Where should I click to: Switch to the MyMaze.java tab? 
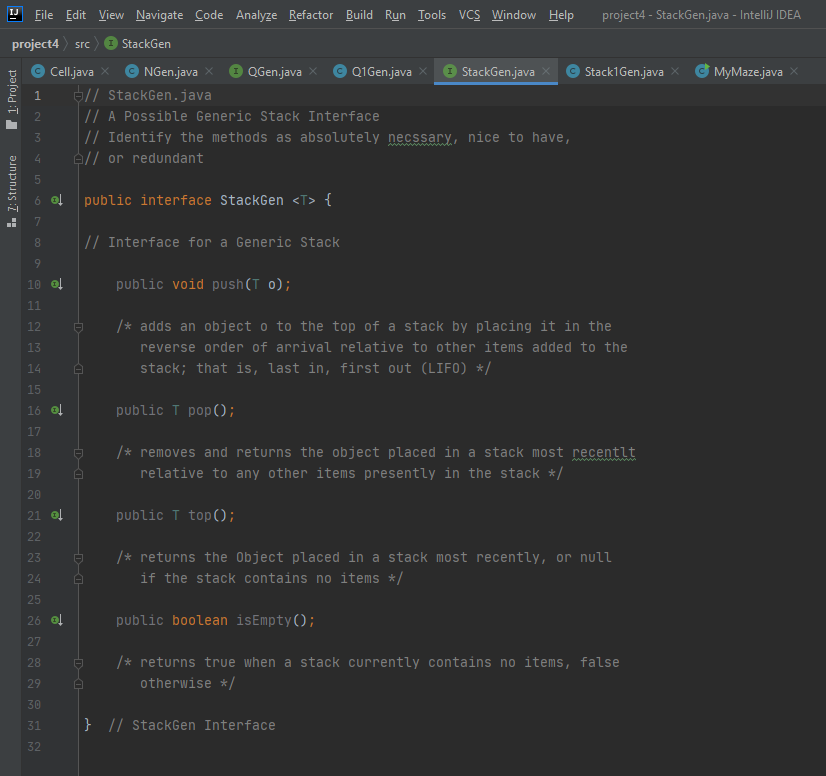pos(748,72)
